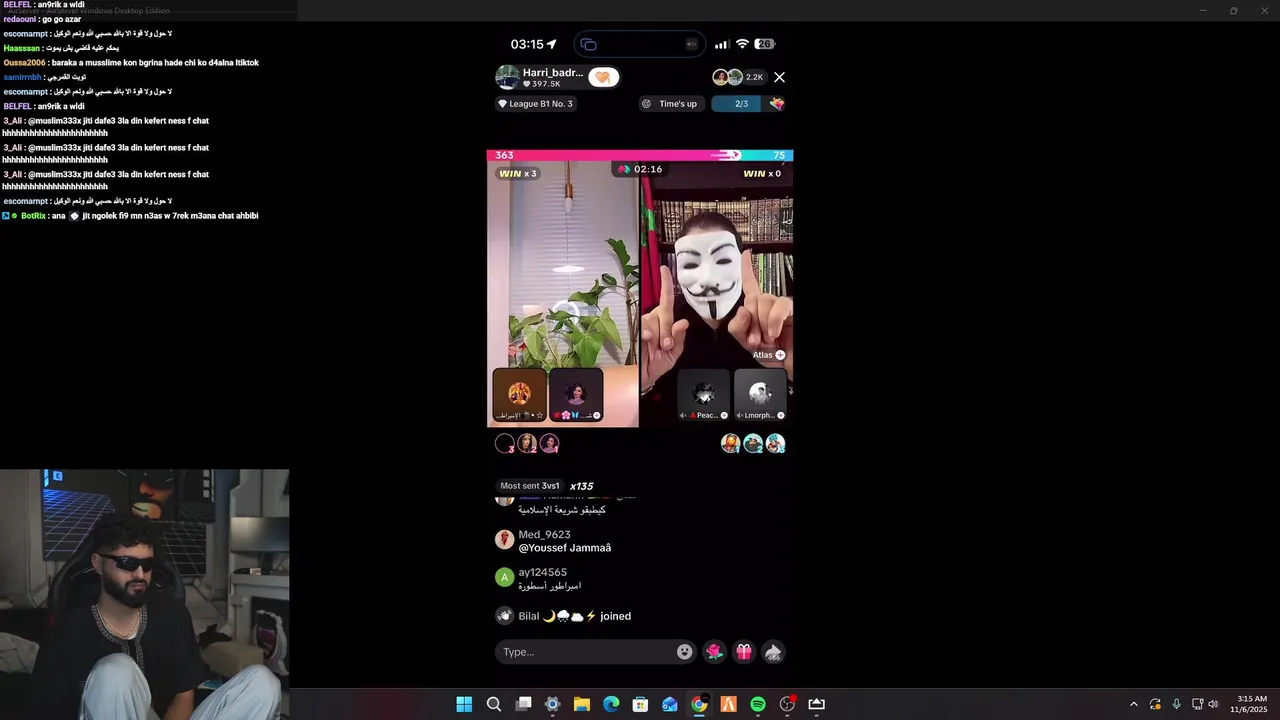1280x720 pixels.
Task: Open the network icon in the system tray
Action: [1197, 704]
